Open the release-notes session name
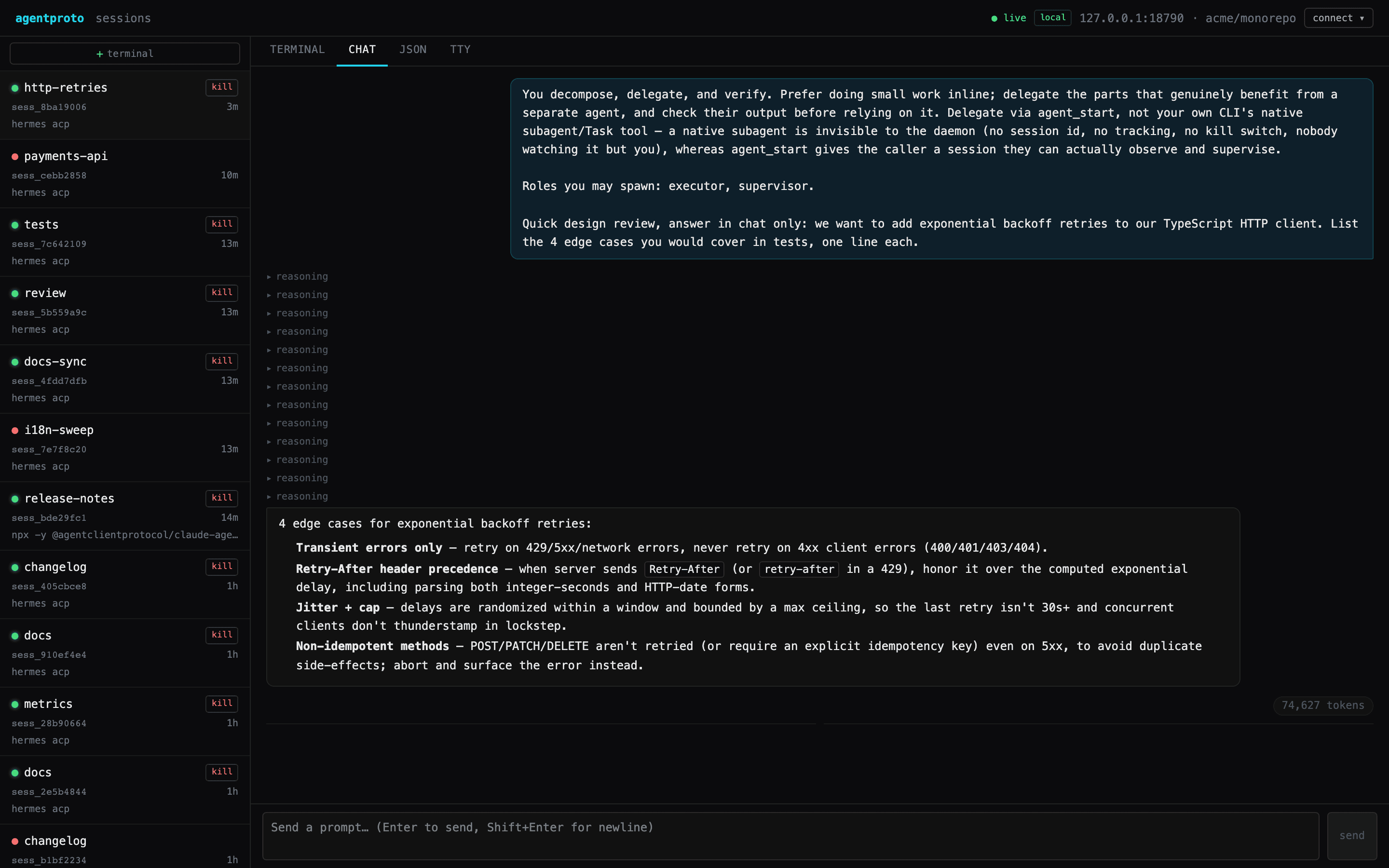The image size is (1389, 868). click(x=69, y=498)
